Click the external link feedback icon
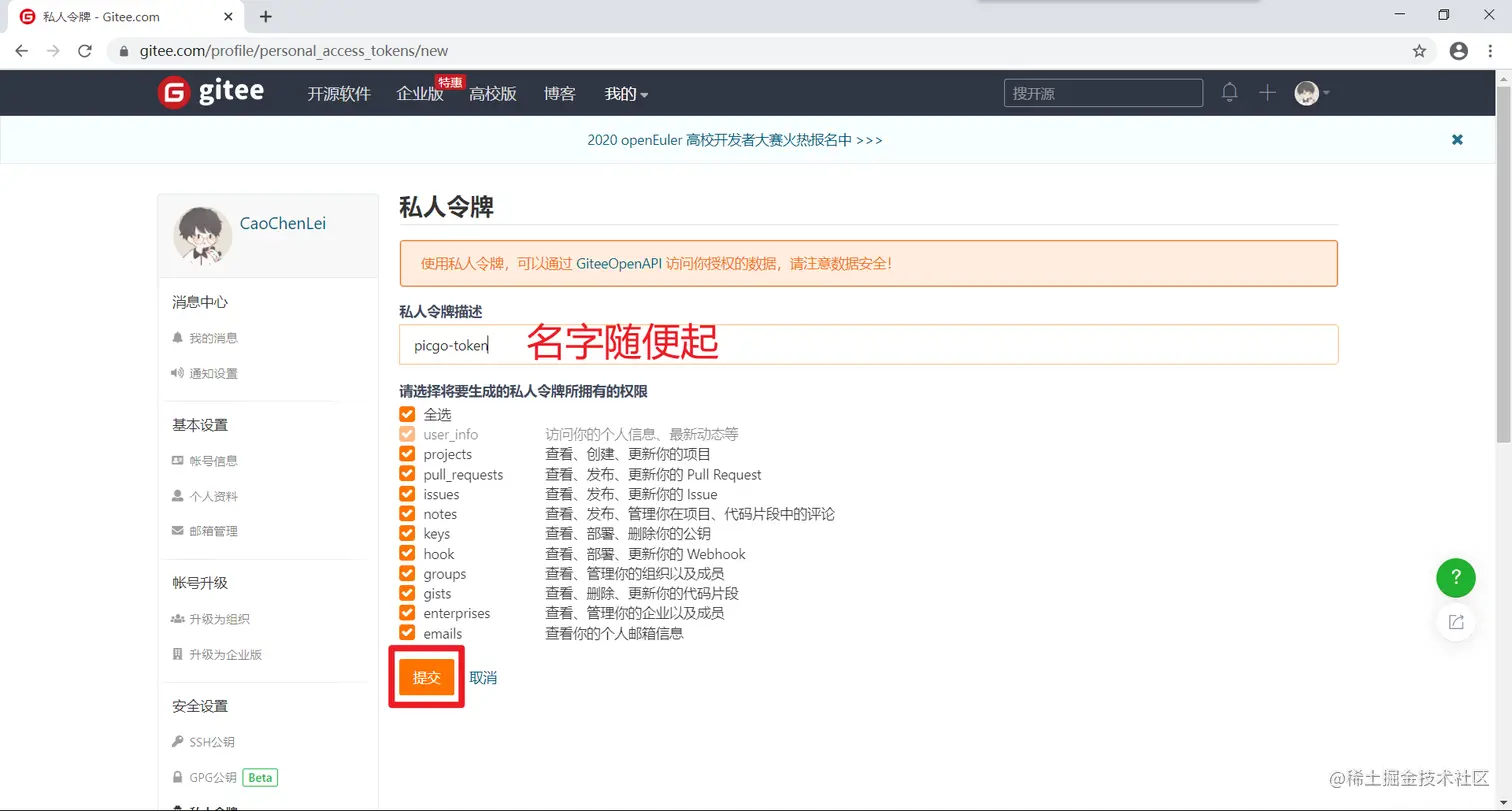Screen dimensions: 1512x811 click(1456, 622)
